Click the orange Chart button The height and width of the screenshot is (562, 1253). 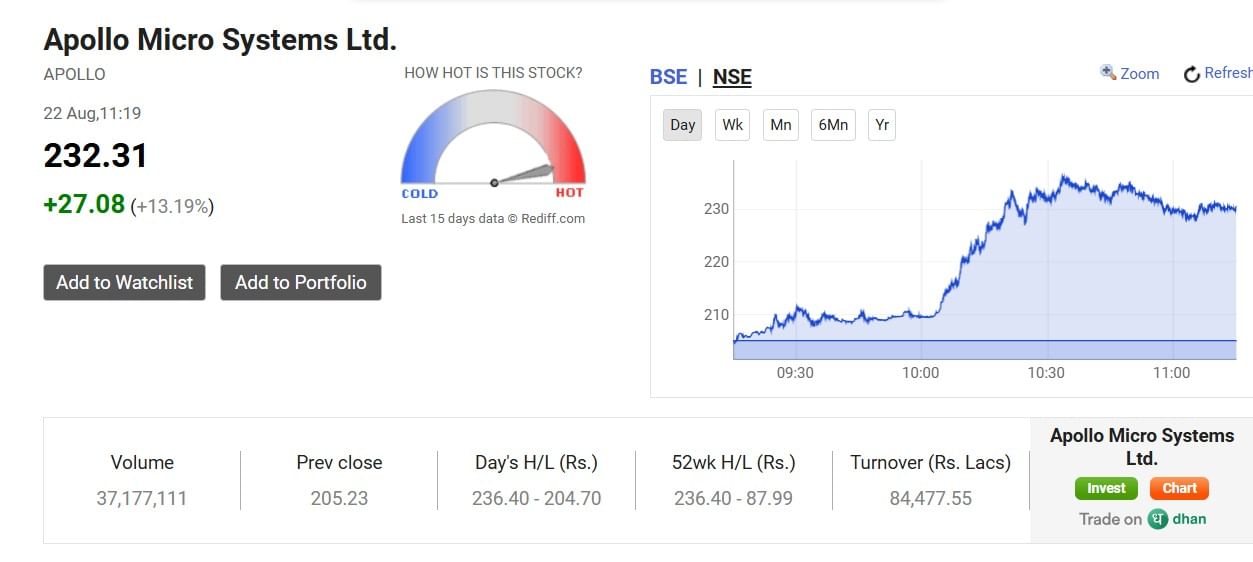point(1179,489)
